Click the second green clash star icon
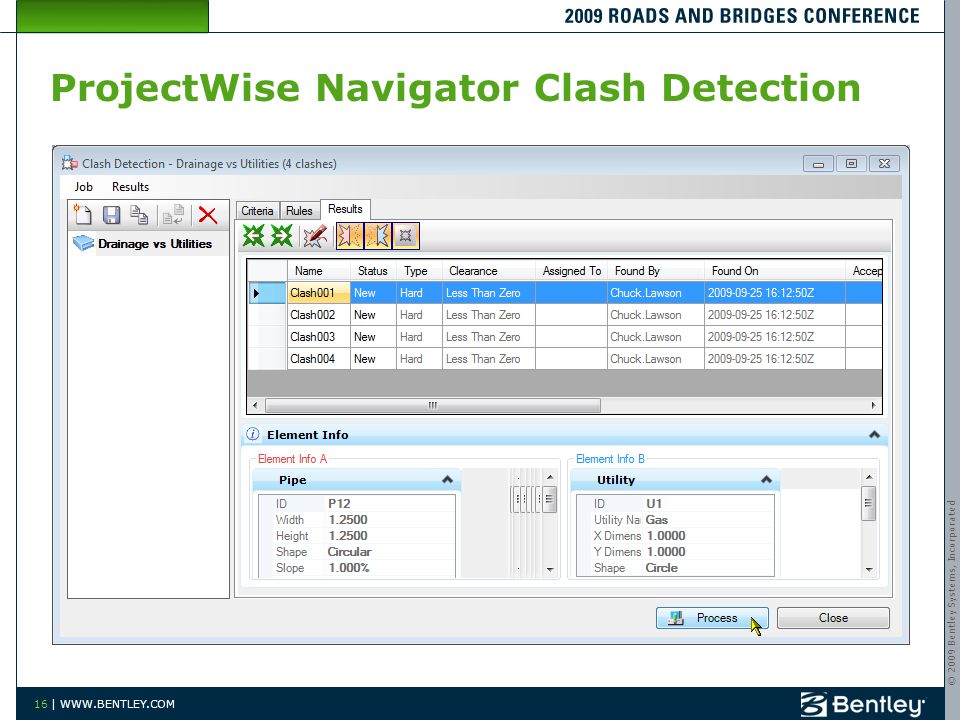Viewport: 960px width, 720px height. click(x=282, y=236)
